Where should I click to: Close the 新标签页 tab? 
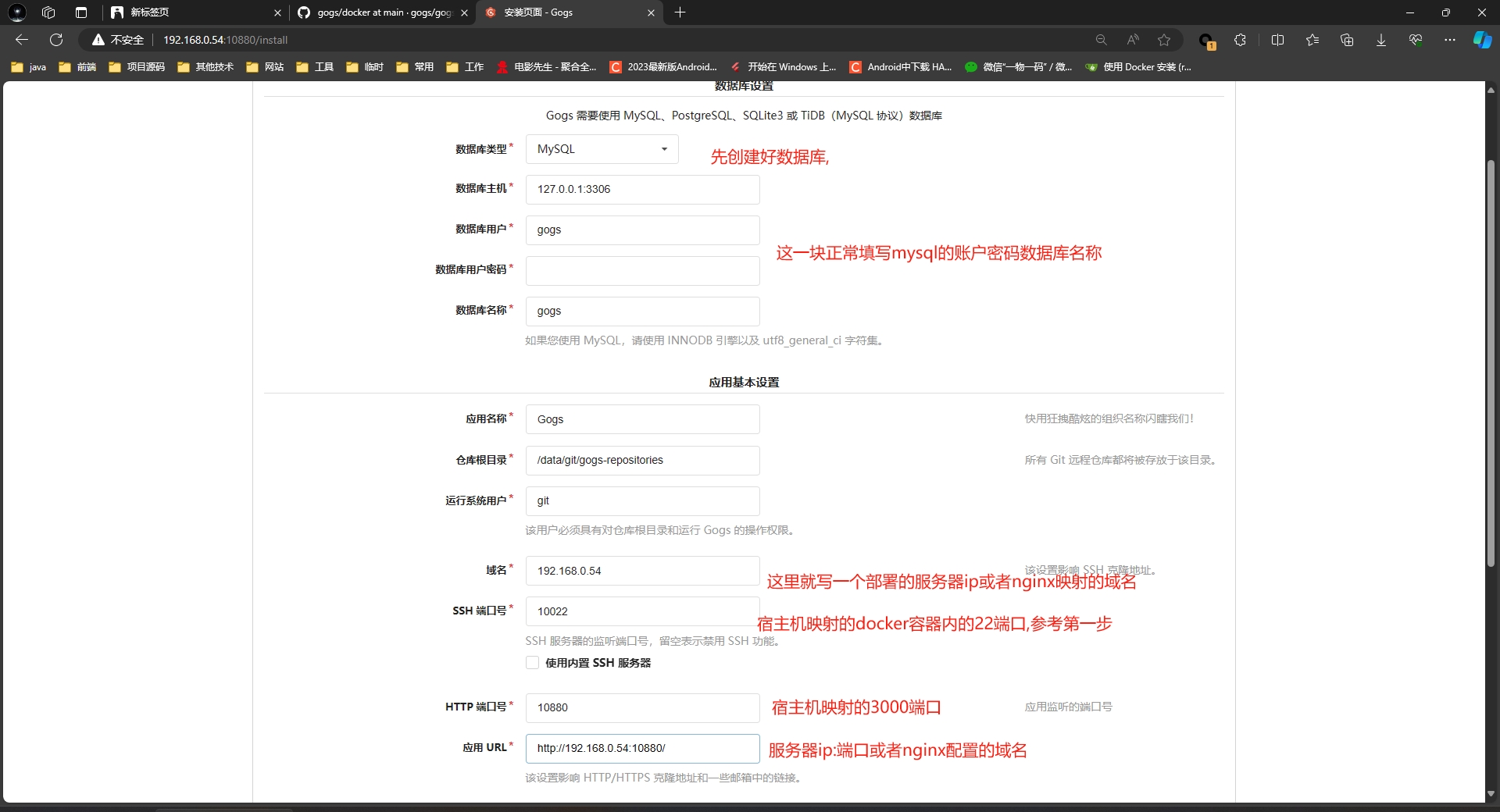point(277,12)
